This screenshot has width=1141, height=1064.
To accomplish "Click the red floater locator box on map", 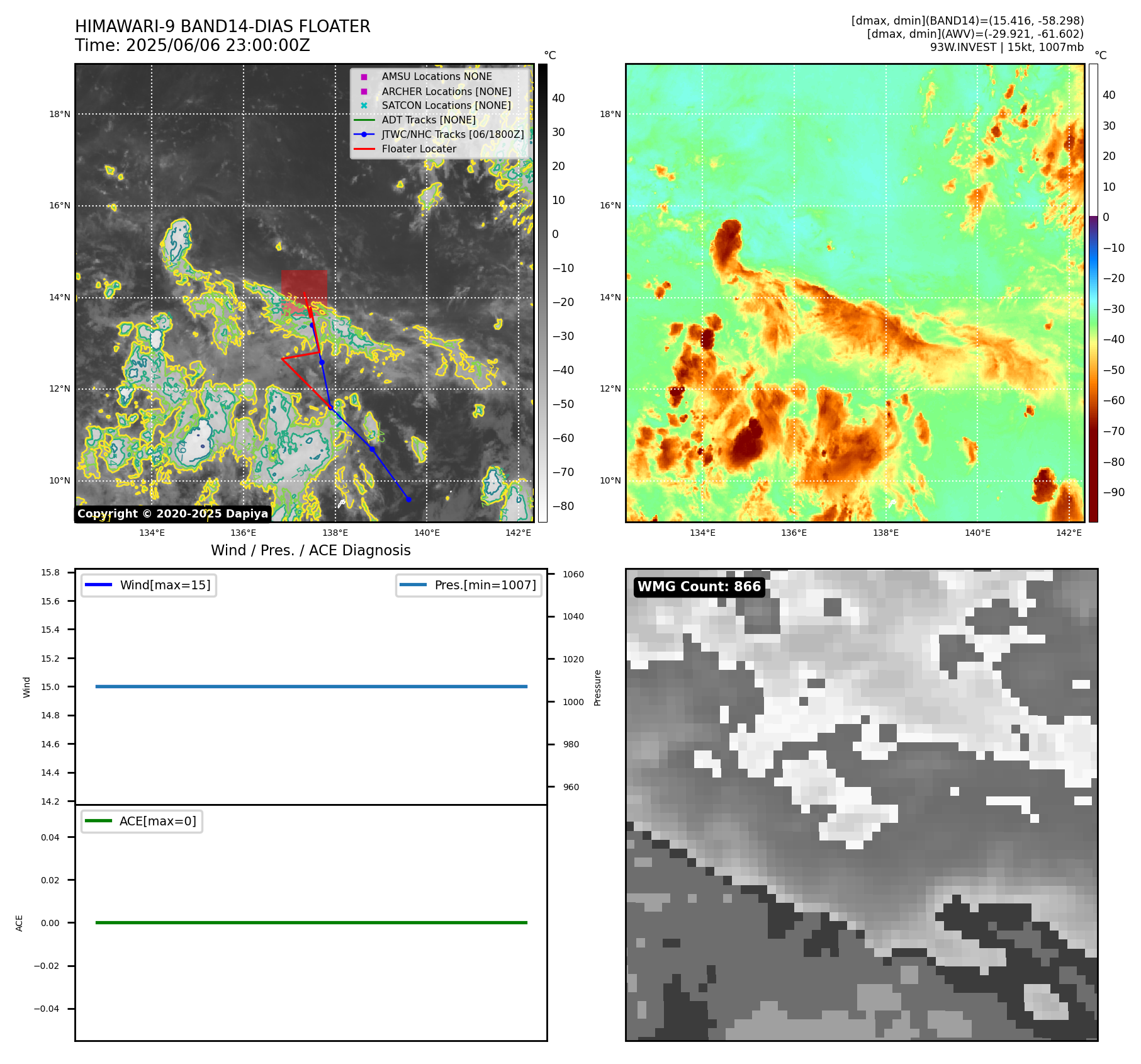I will pyautogui.click(x=304, y=291).
